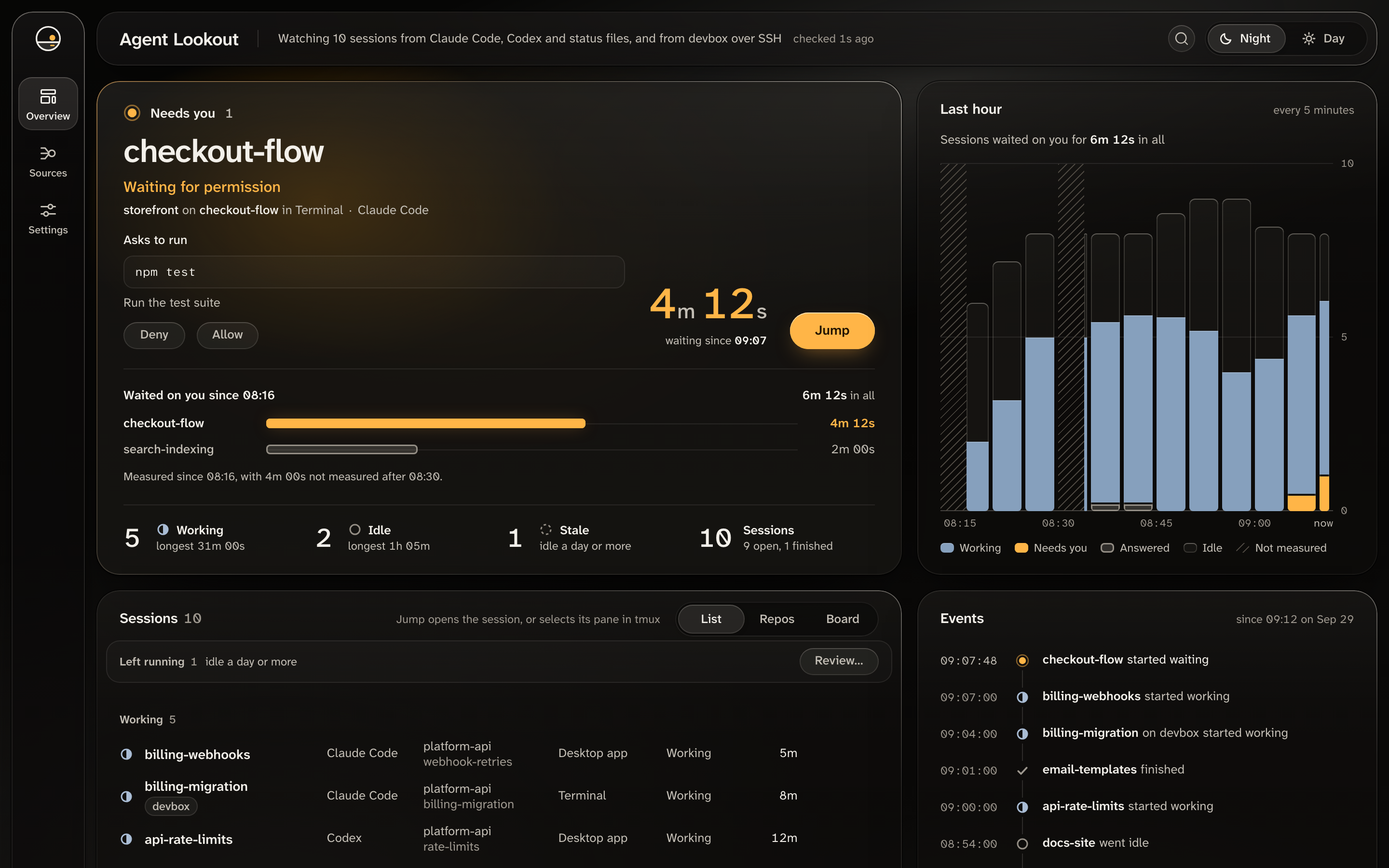Viewport: 1389px width, 868px height.
Task: Allow the npm test request
Action: (x=227, y=335)
